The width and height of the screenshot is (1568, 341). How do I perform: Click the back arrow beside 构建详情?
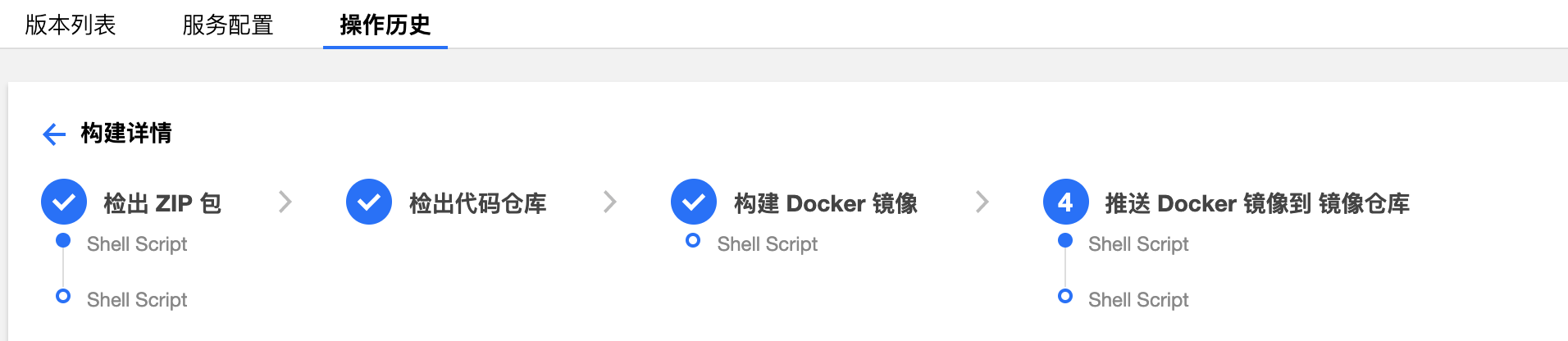coord(54,134)
